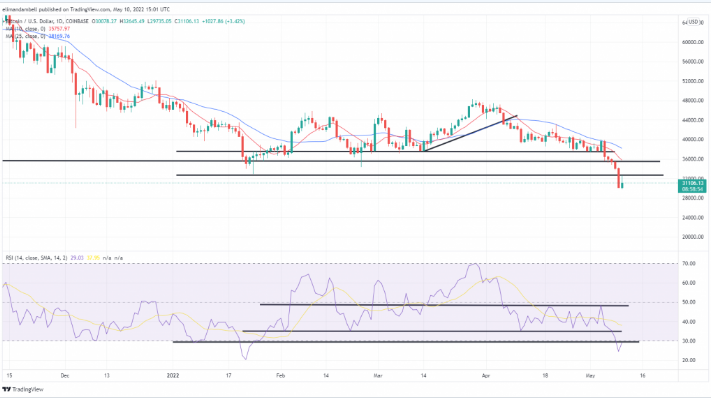Click the 60000.00 price scale label

click(693, 42)
